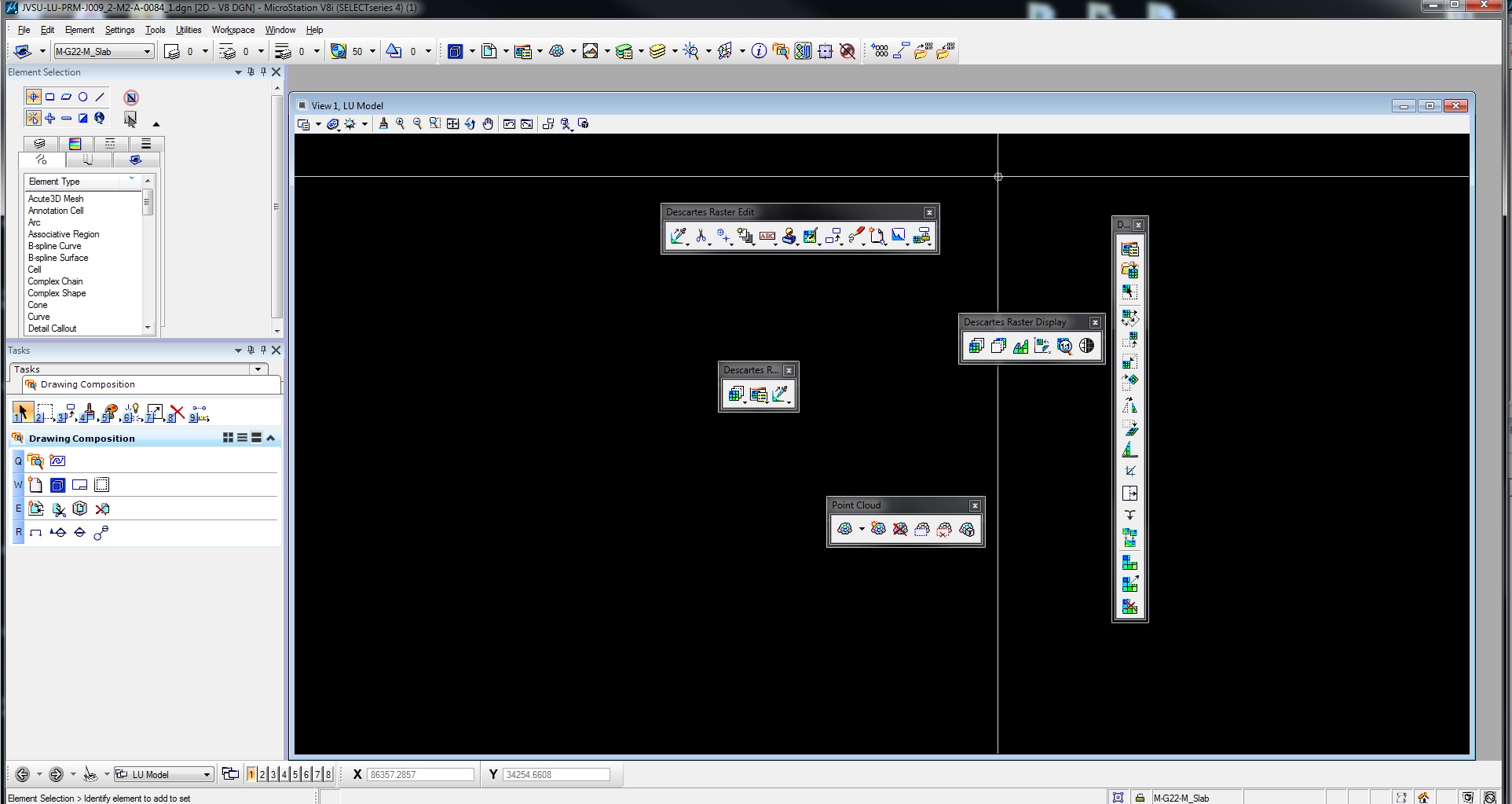Image resolution: width=1512 pixels, height=804 pixels.
Task: Select the Delete Element red X tool
Action: [x=178, y=413]
